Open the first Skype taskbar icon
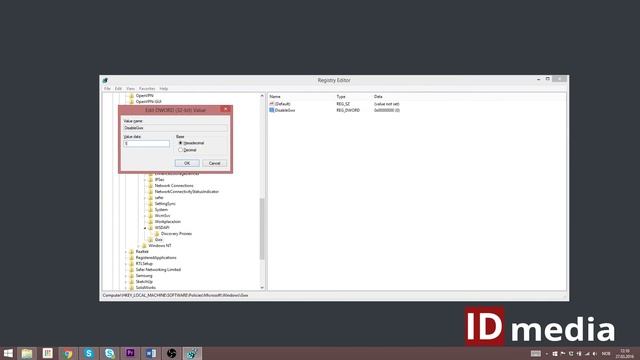This screenshot has height=360, width=640. (x=89, y=353)
